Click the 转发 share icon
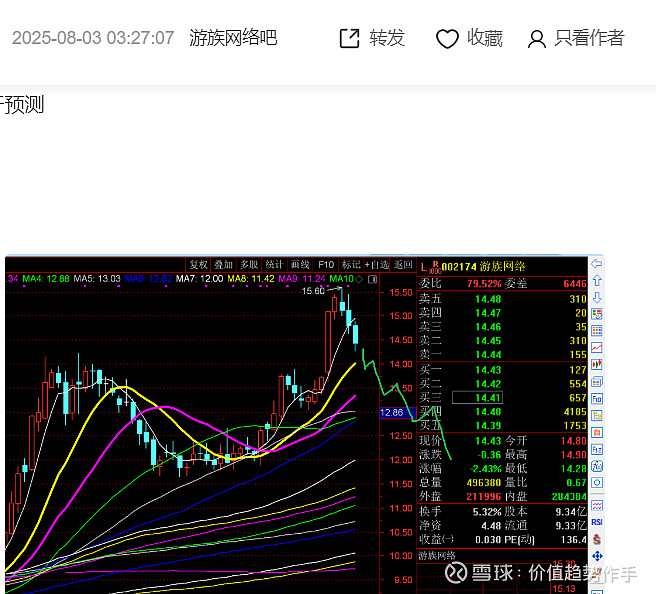The width and height of the screenshot is (656, 594). point(349,38)
